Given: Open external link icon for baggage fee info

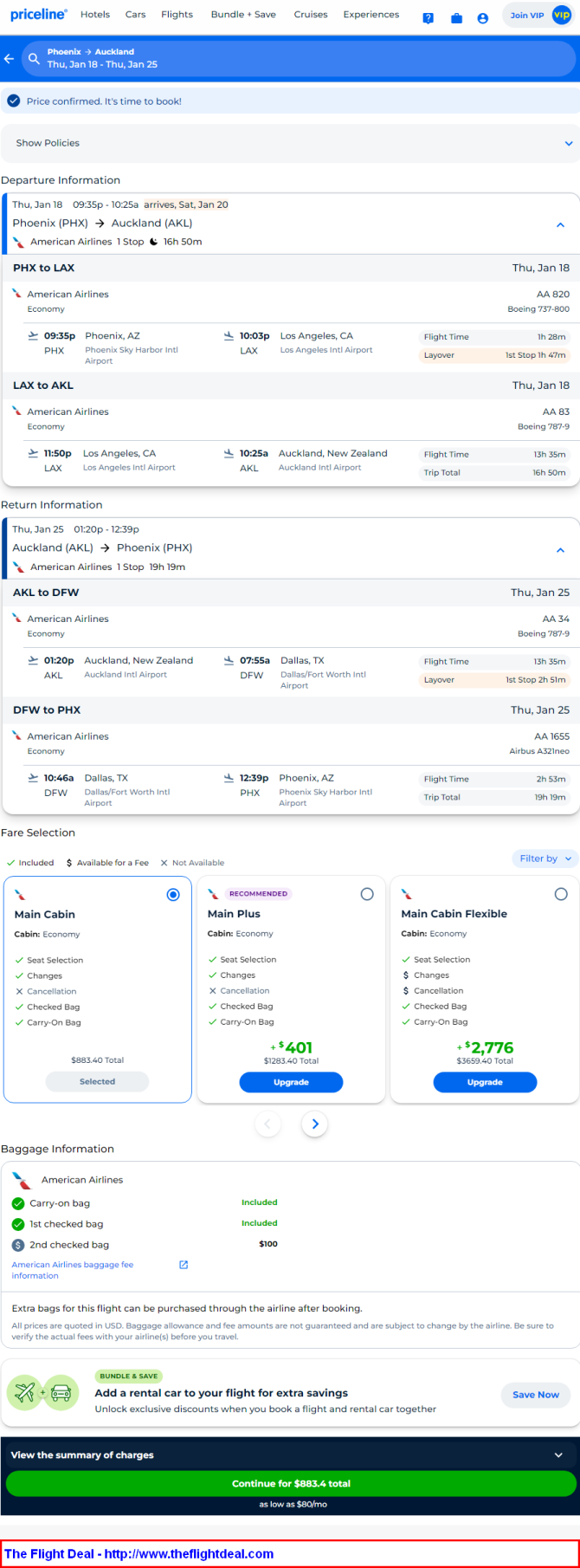Looking at the screenshot, I should click(184, 1265).
